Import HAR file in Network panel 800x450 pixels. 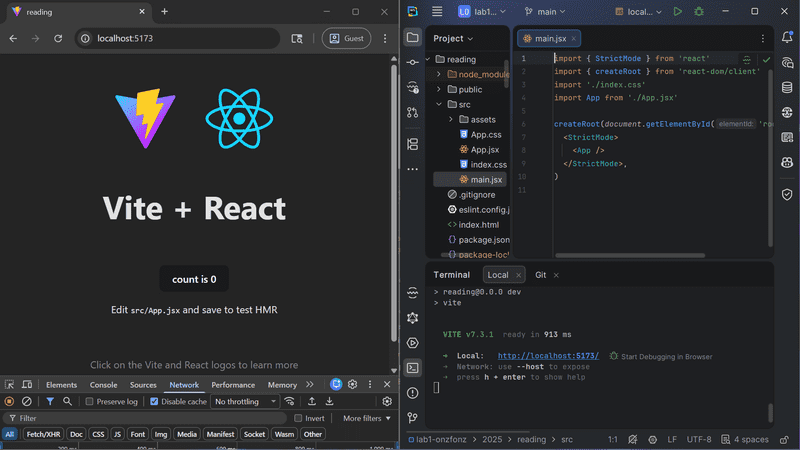(x=312, y=402)
